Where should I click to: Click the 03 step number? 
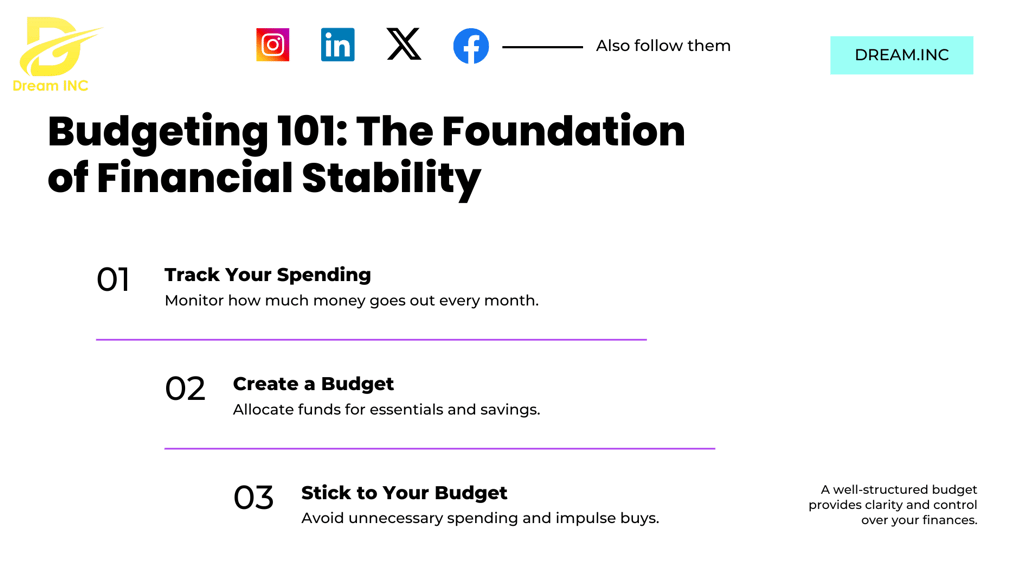tap(253, 498)
